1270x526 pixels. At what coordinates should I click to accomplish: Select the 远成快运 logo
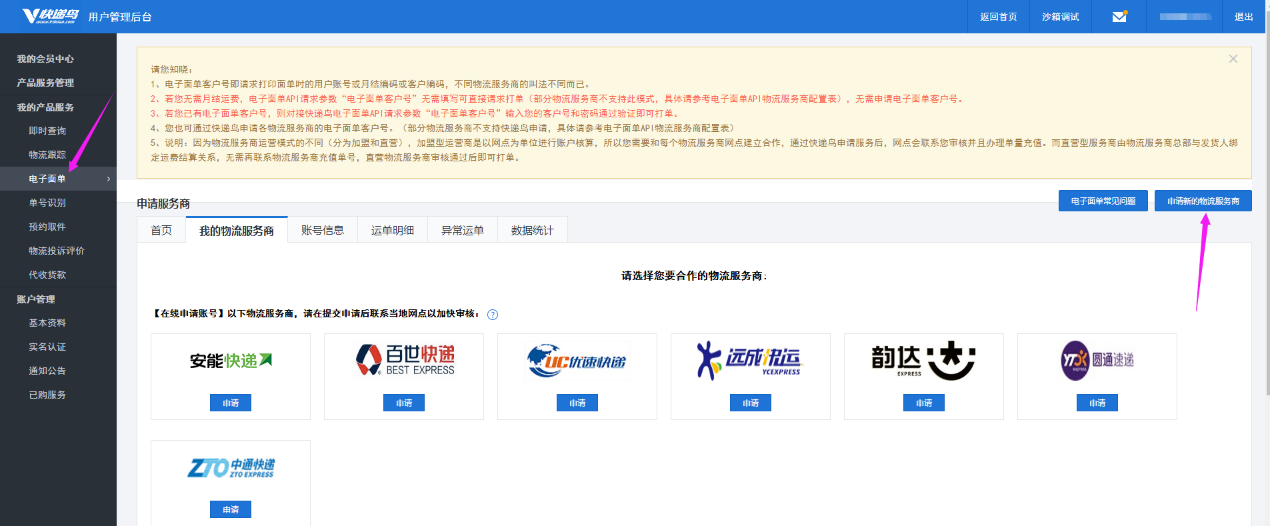coord(750,360)
